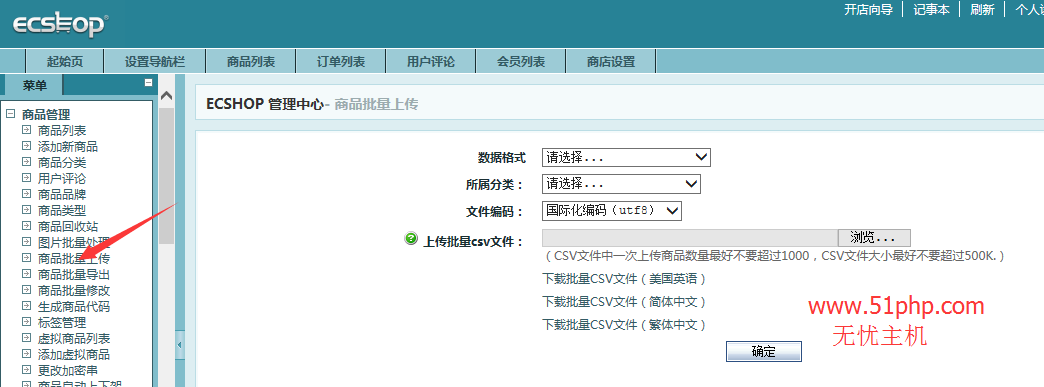Image resolution: width=1044 pixels, height=387 pixels.
Task: Click arrow icon beside 商品批量导出
Action: pos(26,274)
